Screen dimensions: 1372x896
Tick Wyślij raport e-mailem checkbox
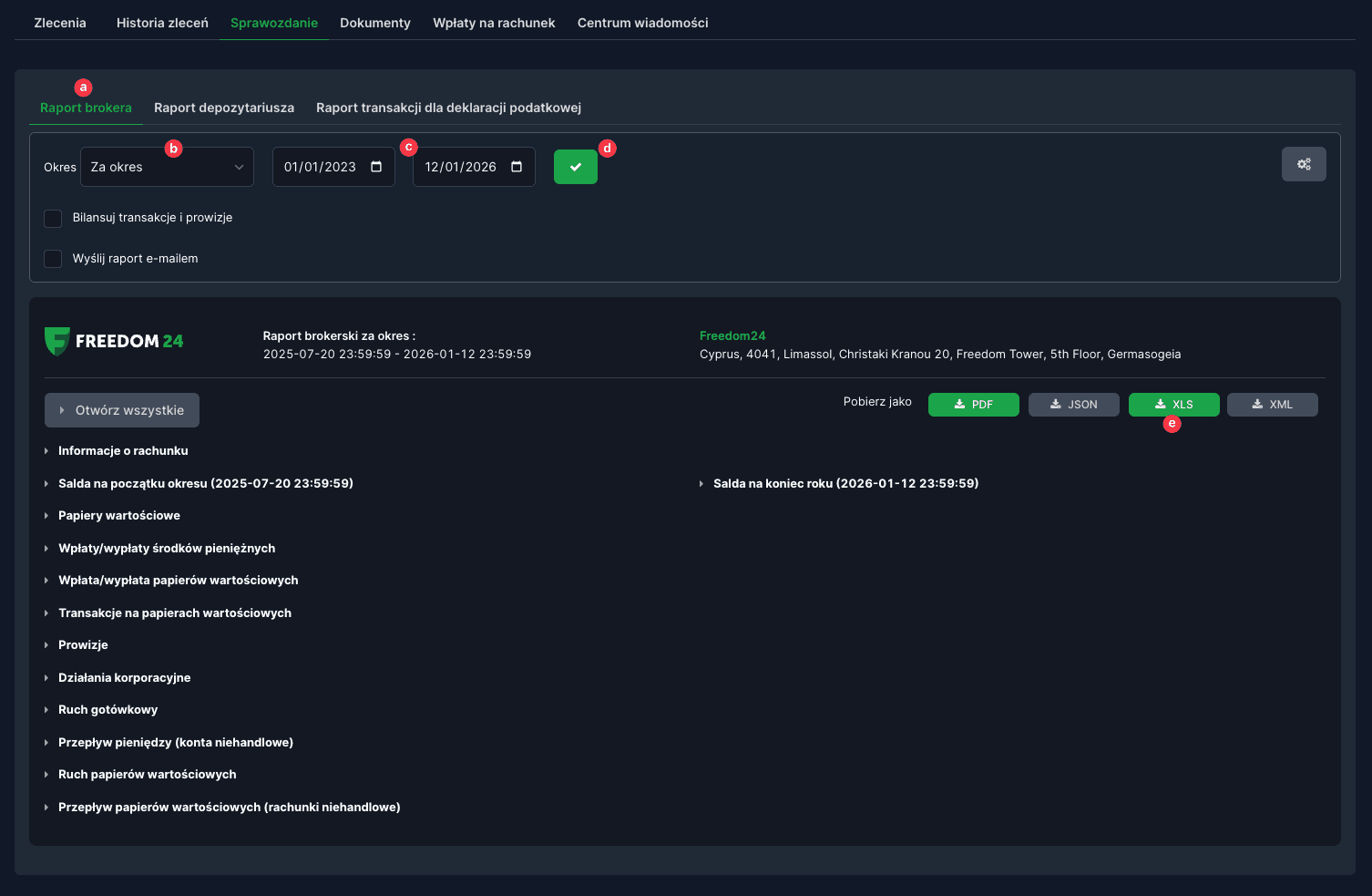(x=53, y=259)
